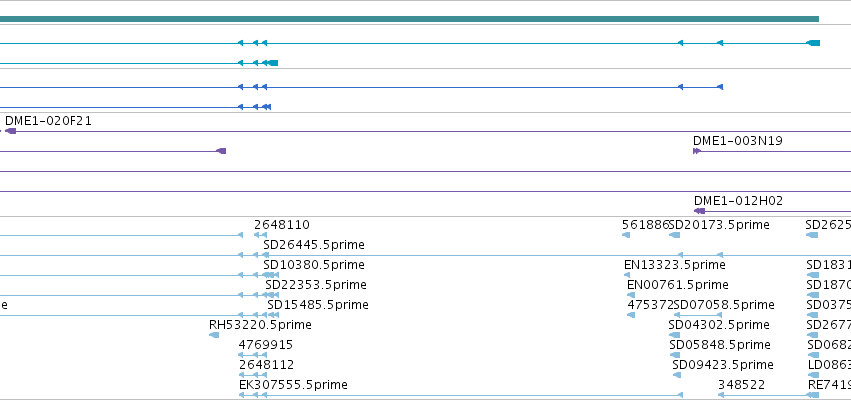Click the teal gene bar at the top

pos(409,19)
